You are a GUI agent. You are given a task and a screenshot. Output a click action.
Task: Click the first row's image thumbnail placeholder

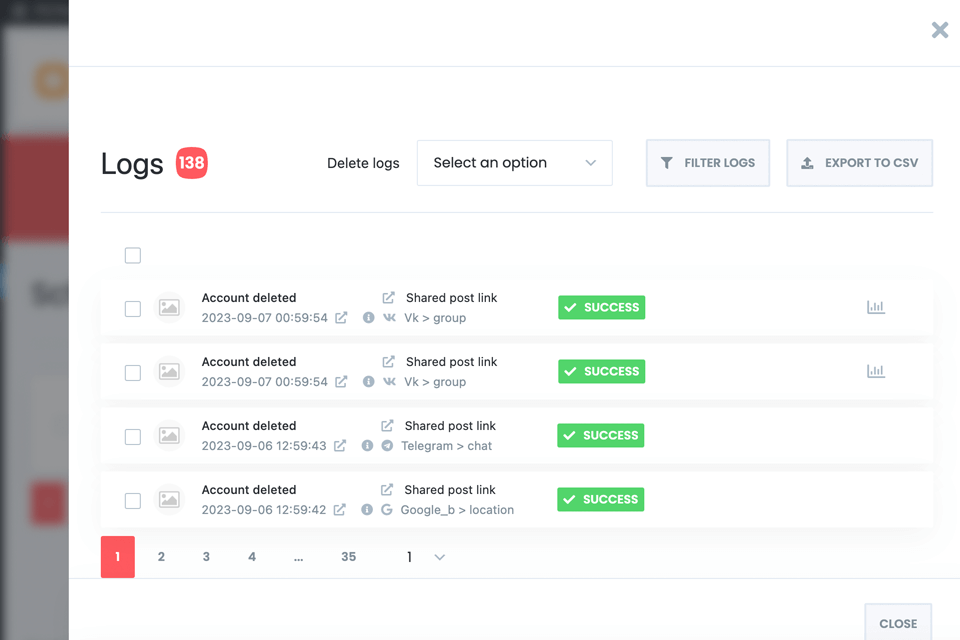coord(169,308)
